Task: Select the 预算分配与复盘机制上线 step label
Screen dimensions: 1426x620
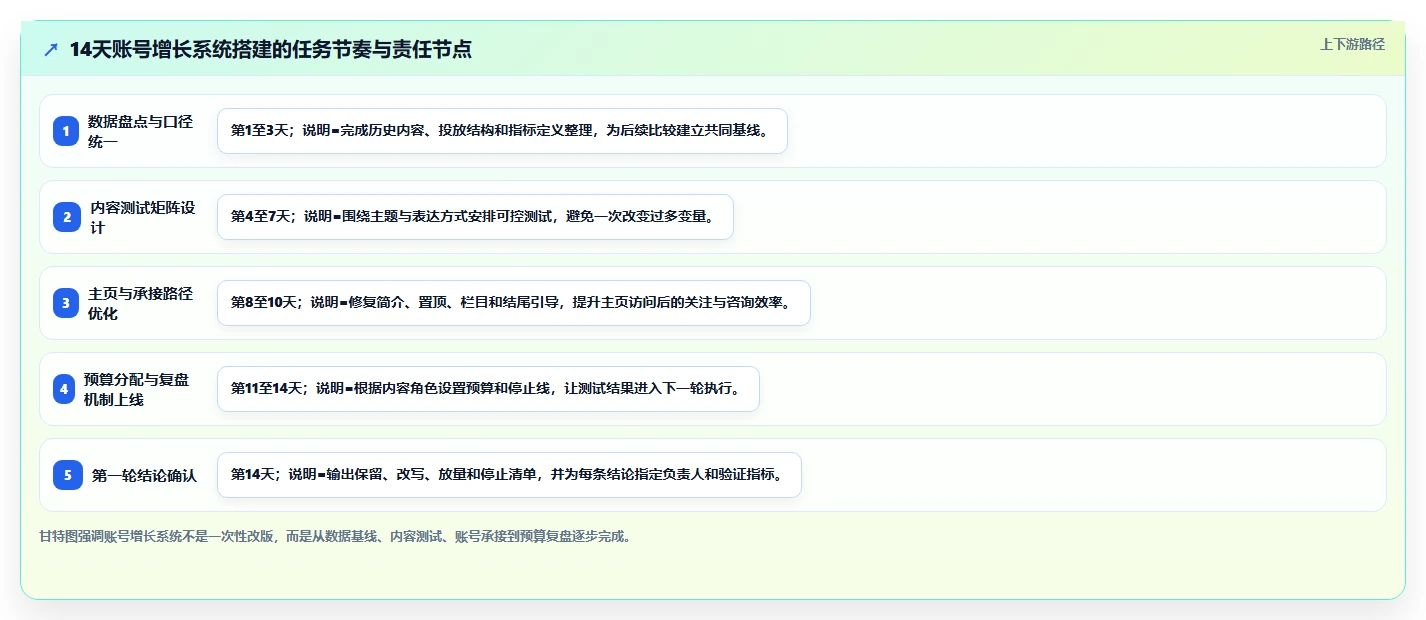Action: pos(136,389)
